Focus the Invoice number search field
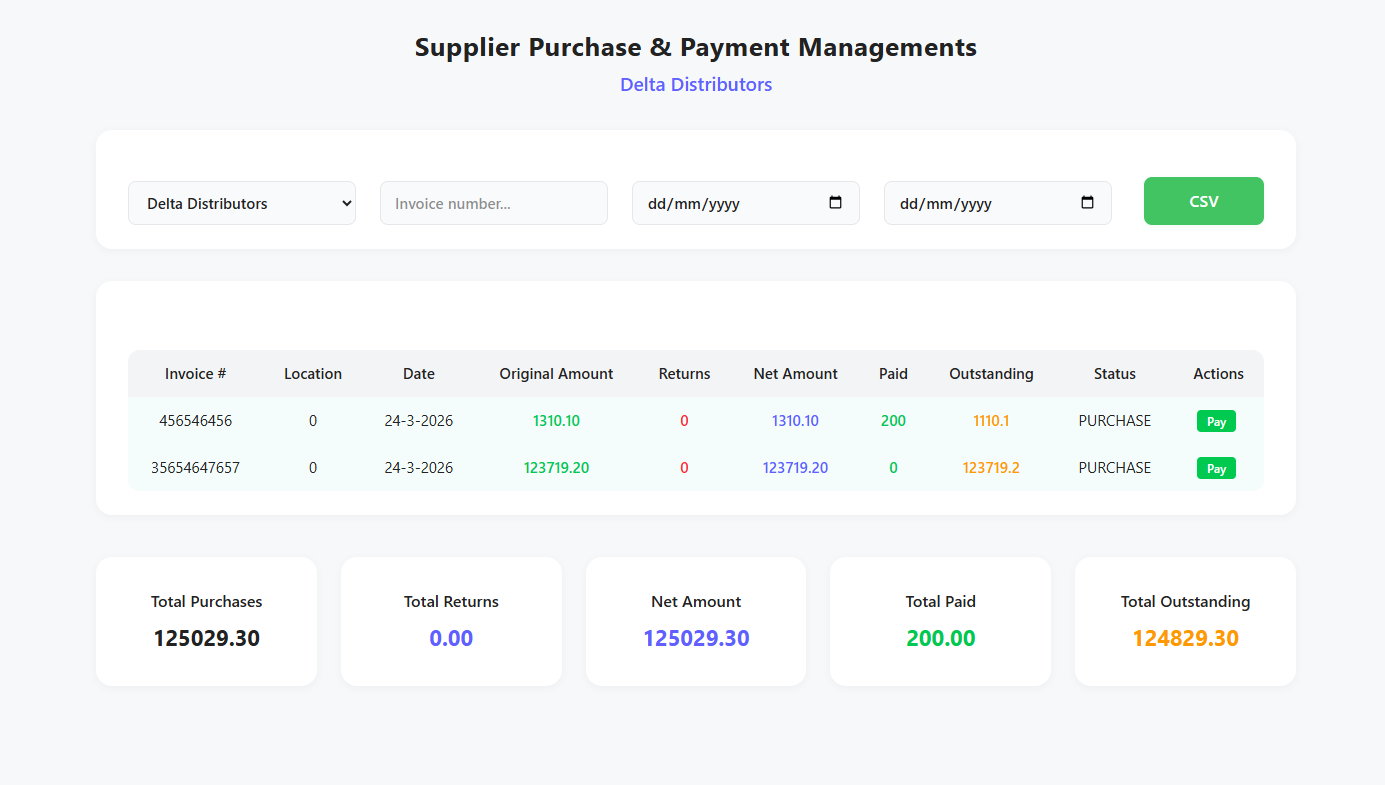This screenshot has width=1385, height=785. point(494,203)
